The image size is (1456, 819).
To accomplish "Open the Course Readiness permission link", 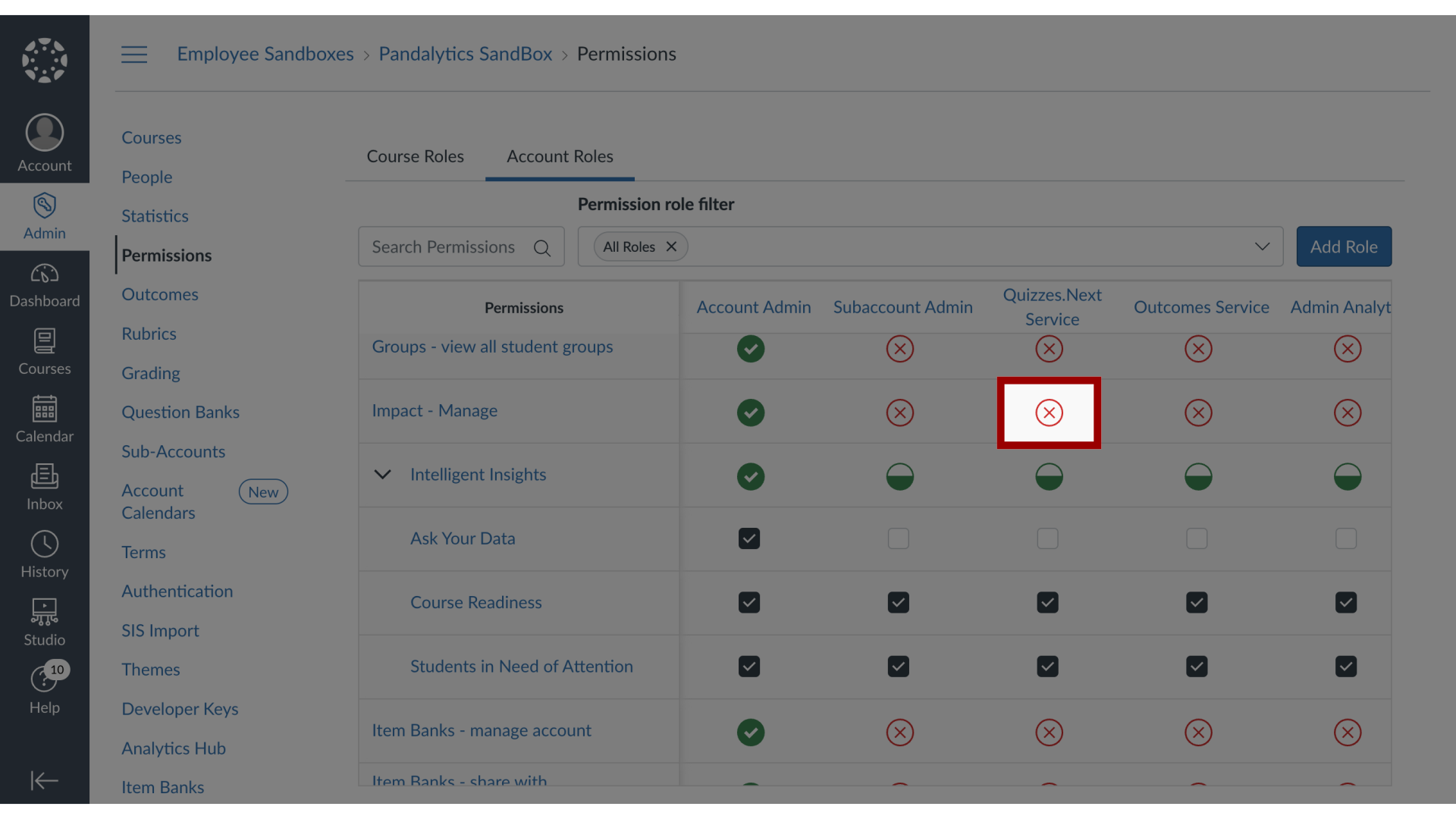I will [x=476, y=603].
